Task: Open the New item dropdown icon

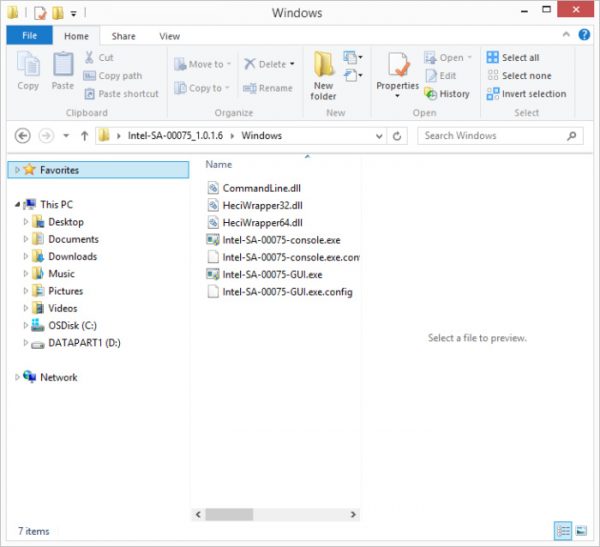Action: tap(352, 57)
